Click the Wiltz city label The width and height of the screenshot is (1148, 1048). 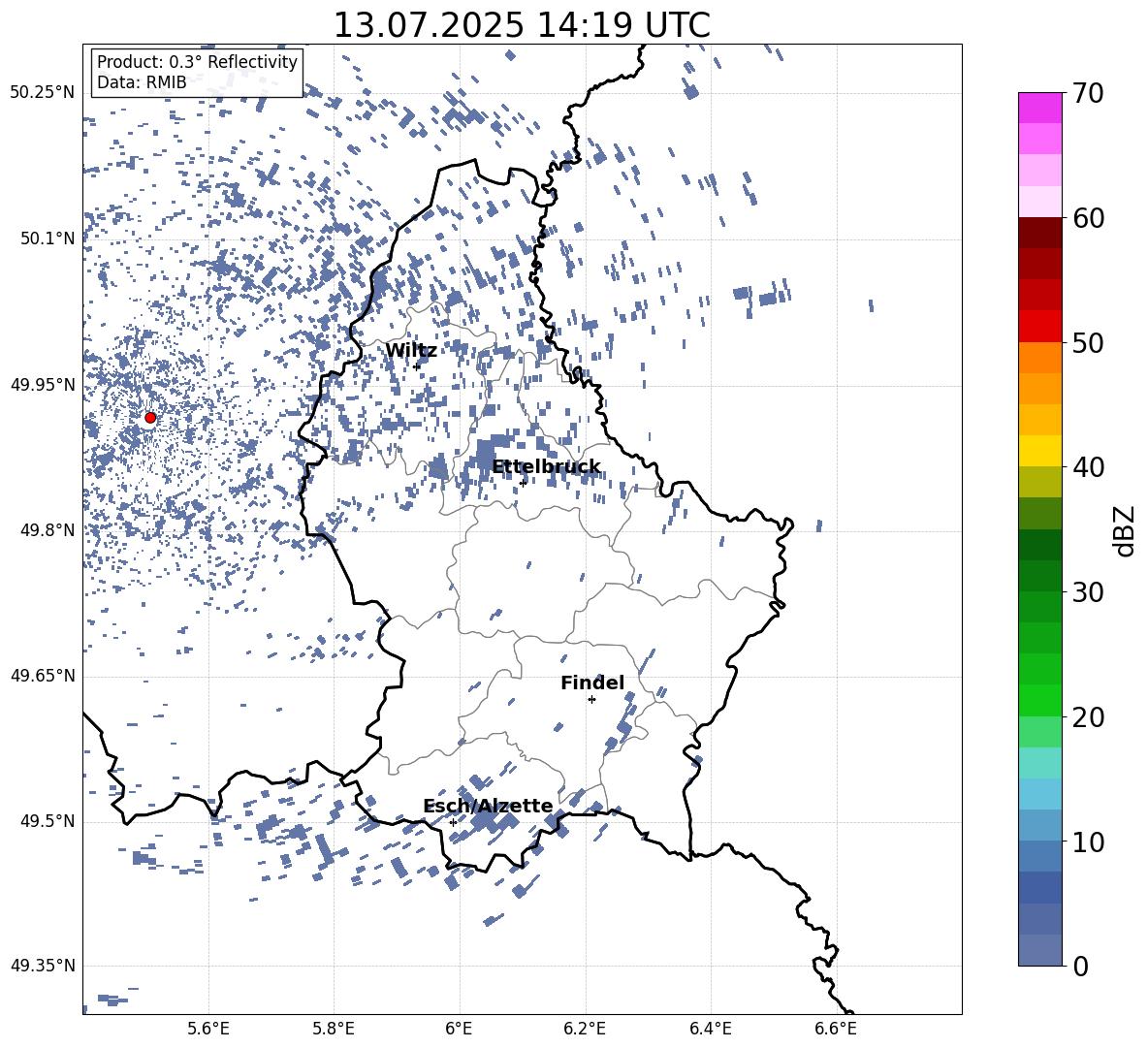[x=411, y=351]
